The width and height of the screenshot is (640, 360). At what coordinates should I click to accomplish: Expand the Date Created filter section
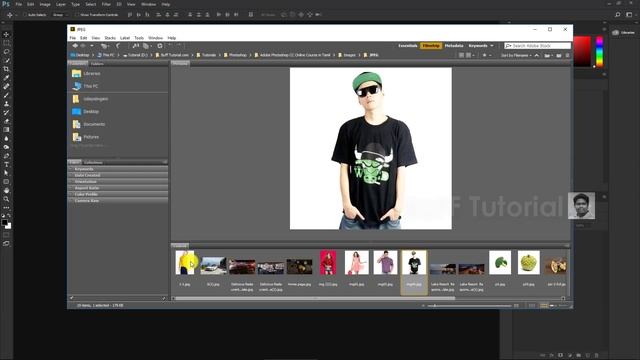pos(118,175)
